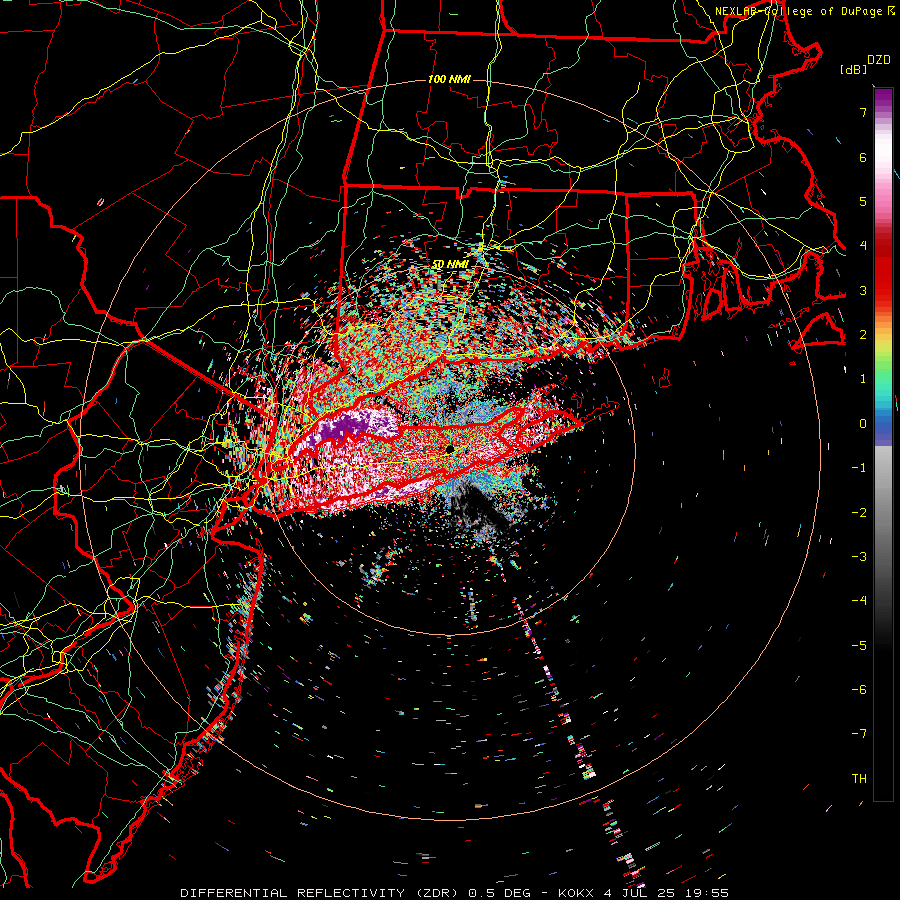Select the -7 dB value on the scale
Image resolution: width=900 pixels, height=900 pixels.
[859, 734]
